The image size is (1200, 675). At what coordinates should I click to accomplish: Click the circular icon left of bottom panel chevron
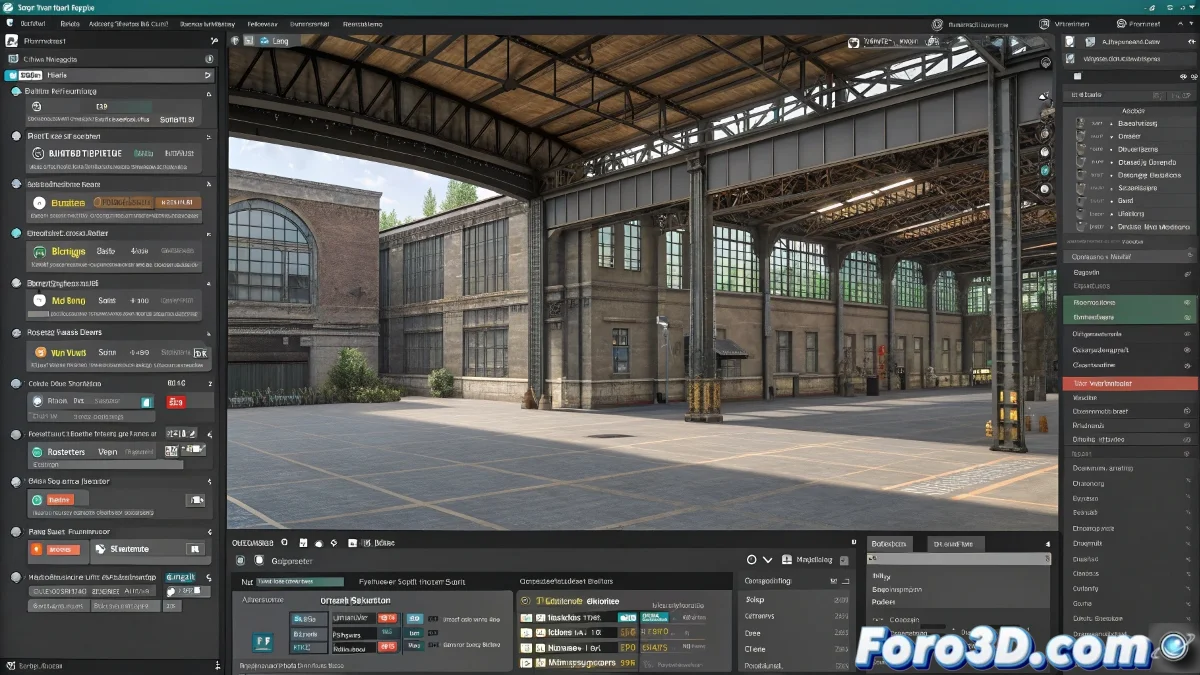(752, 560)
